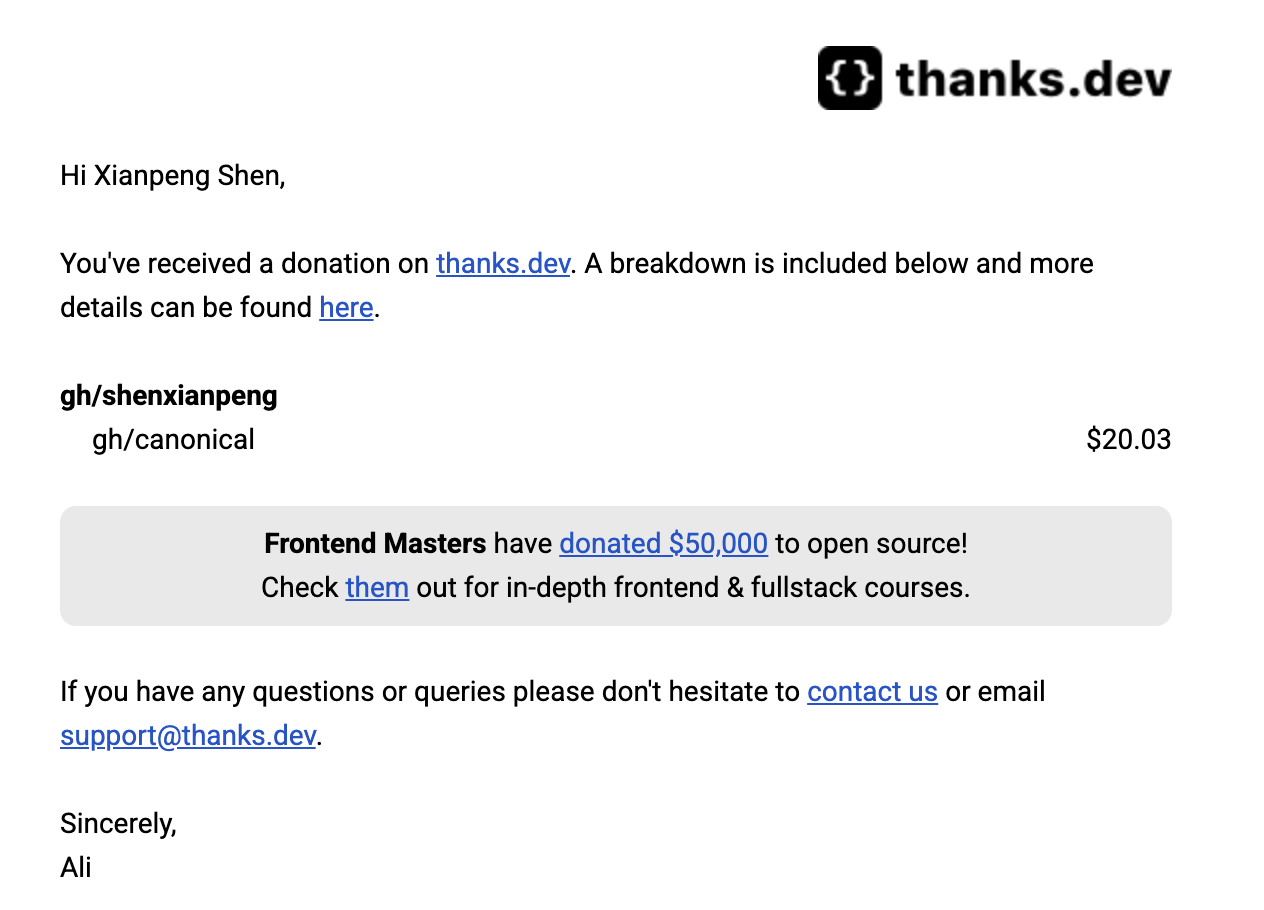
Task: Click the $20.03 donation amount
Action: [1128, 440]
